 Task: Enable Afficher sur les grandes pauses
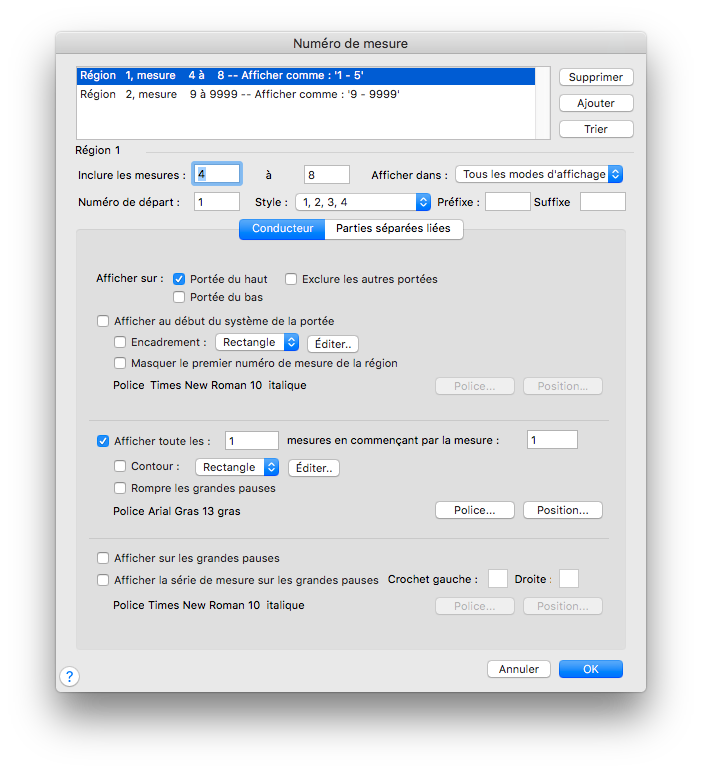point(103,558)
